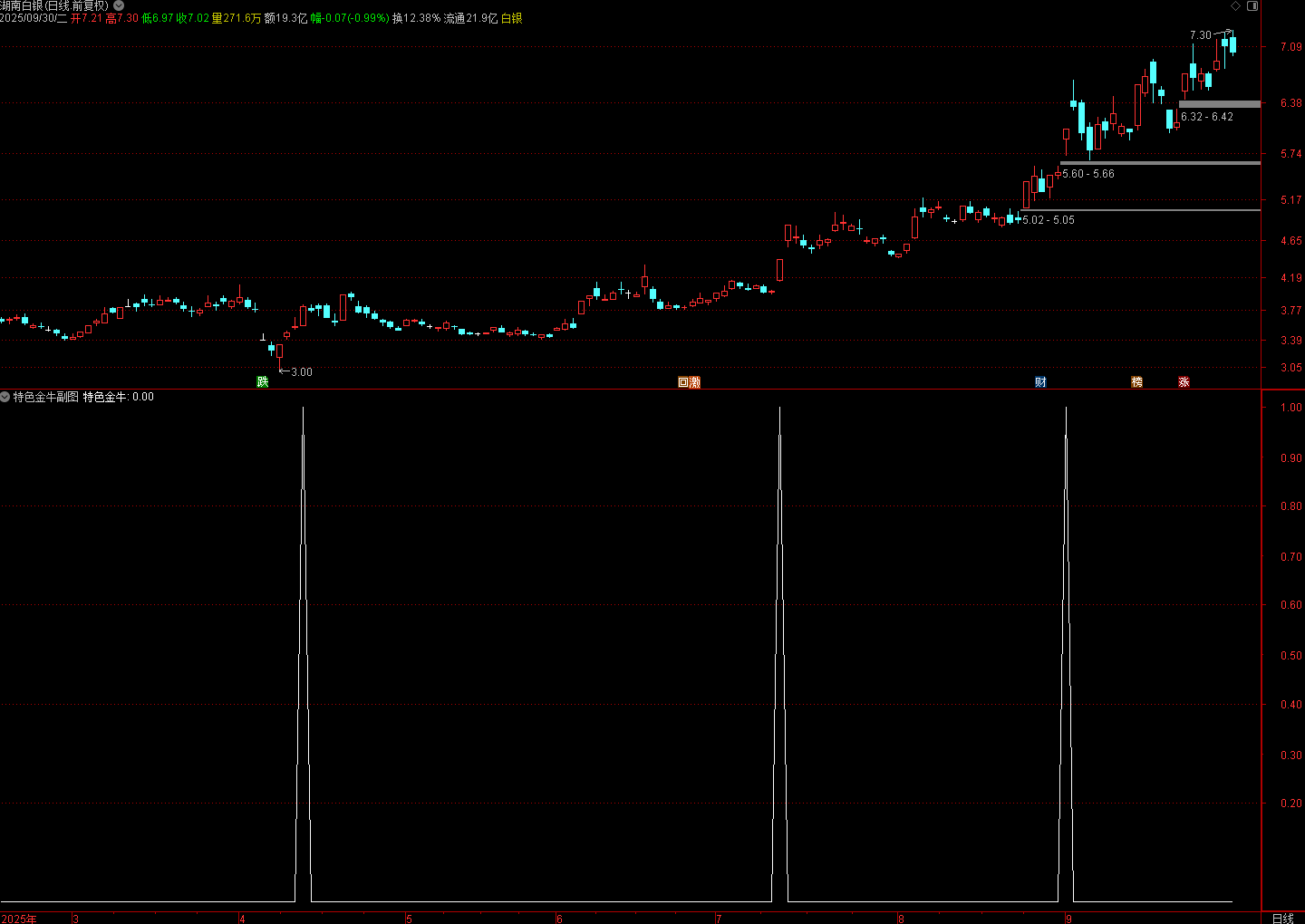Click the gray 5.60-5.66 gap bar
Viewport: 1305px width, 924px height.
[1160, 163]
